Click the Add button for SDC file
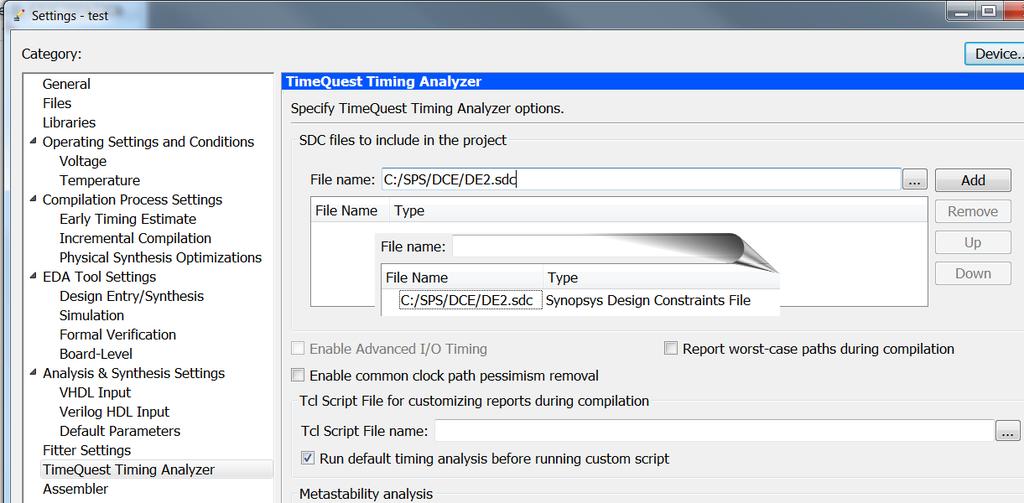 (973, 180)
